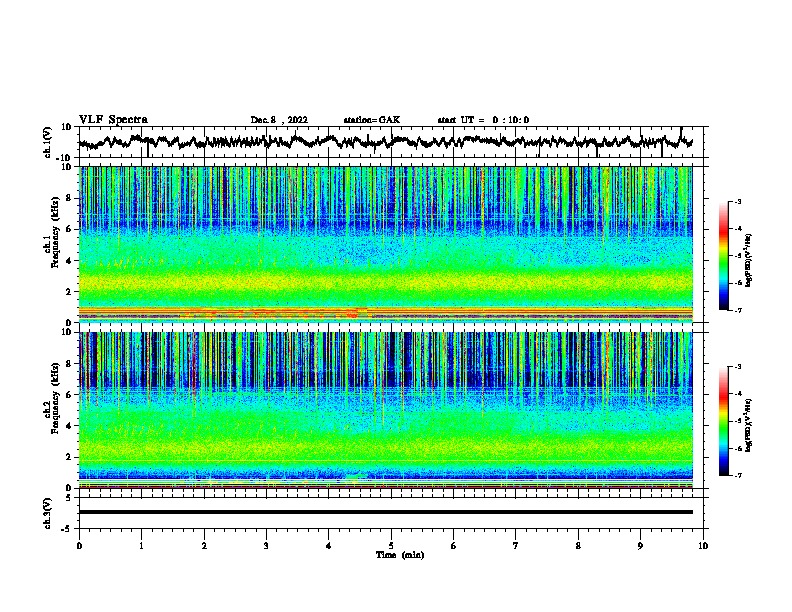The image size is (792, 612).
Task: Click the time axis tick label '0'
Action: tap(79, 546)
